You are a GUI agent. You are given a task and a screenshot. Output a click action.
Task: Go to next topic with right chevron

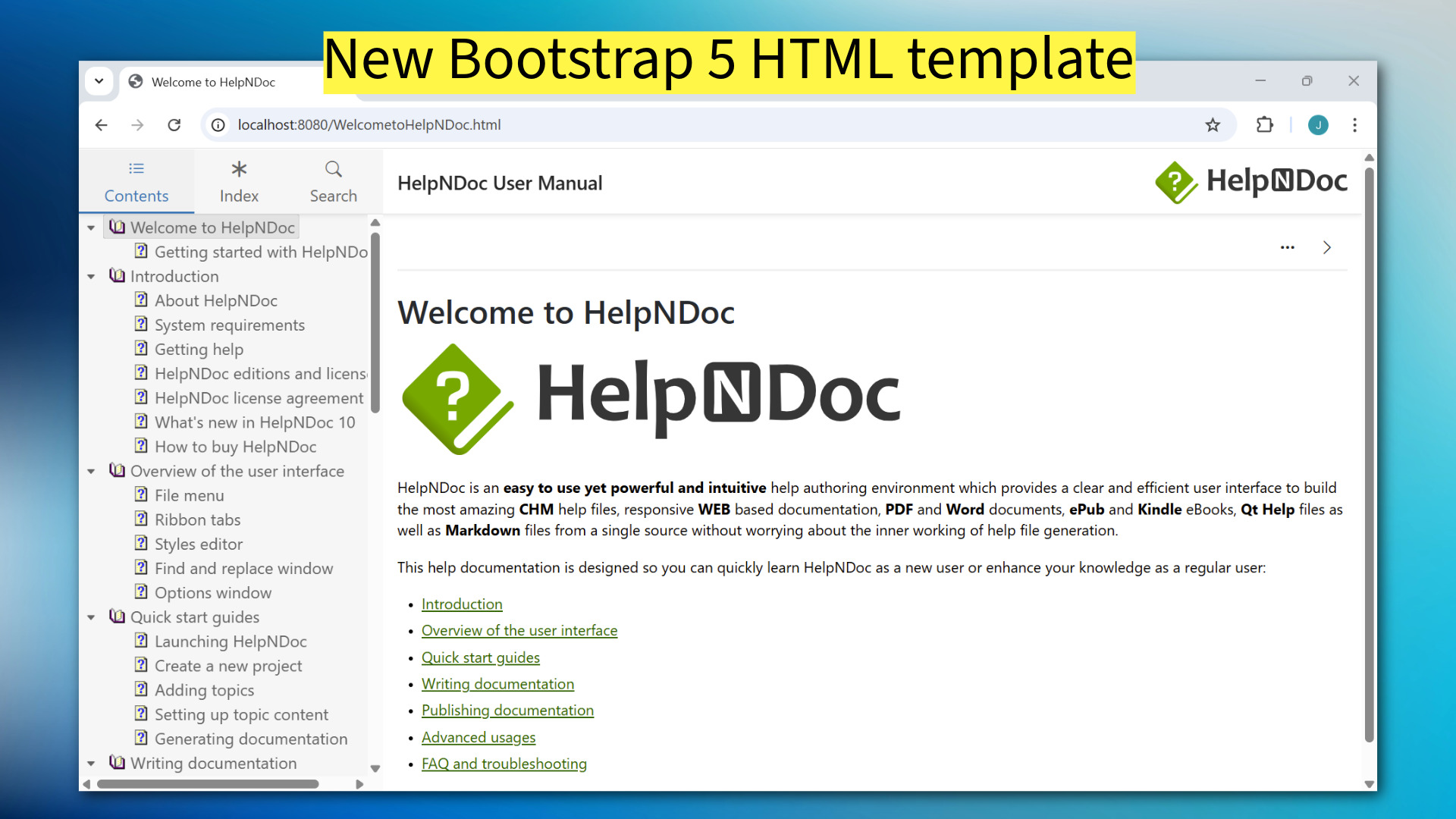(1327, 248)
